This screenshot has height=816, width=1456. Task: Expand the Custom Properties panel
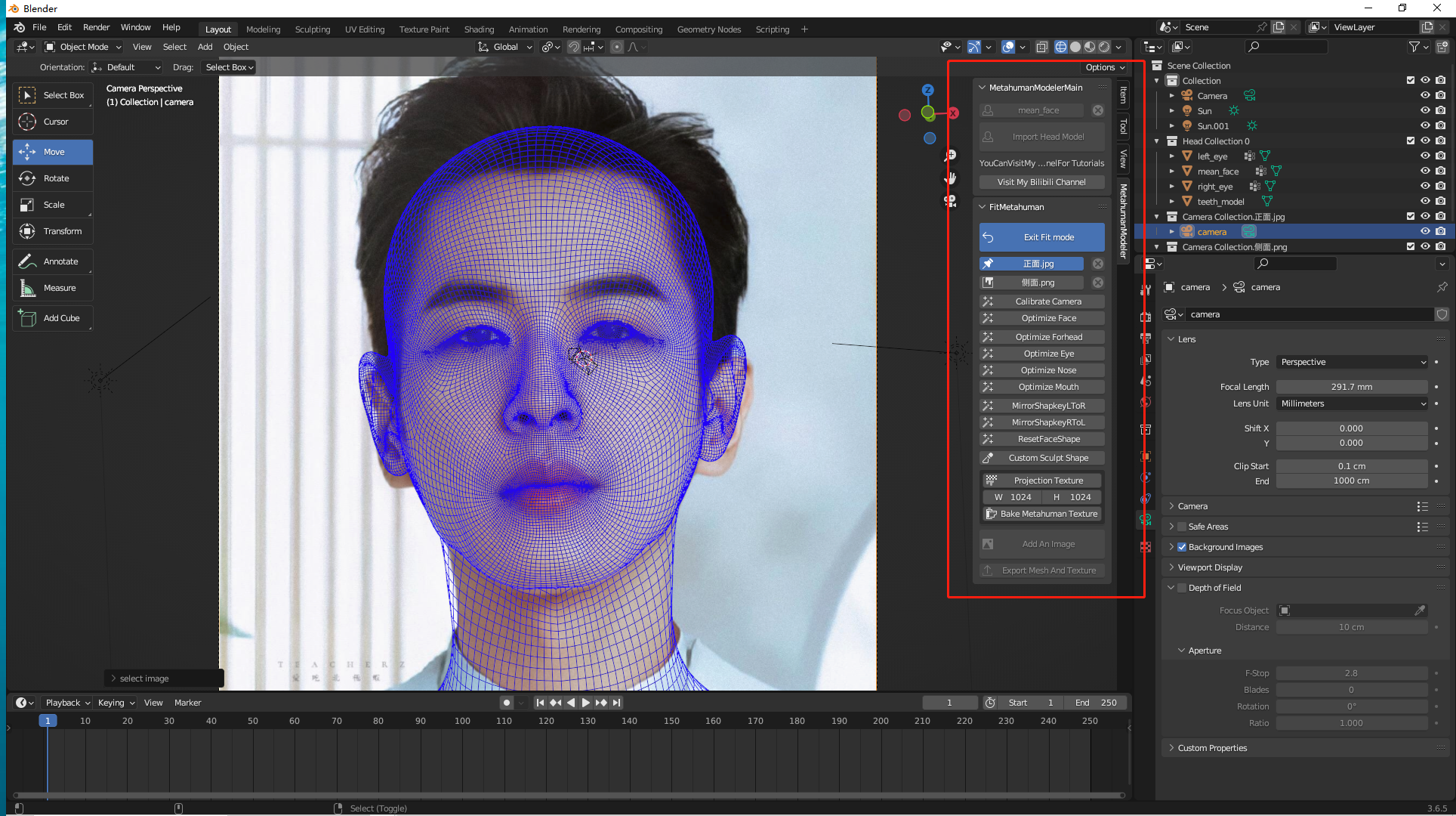1212,748
